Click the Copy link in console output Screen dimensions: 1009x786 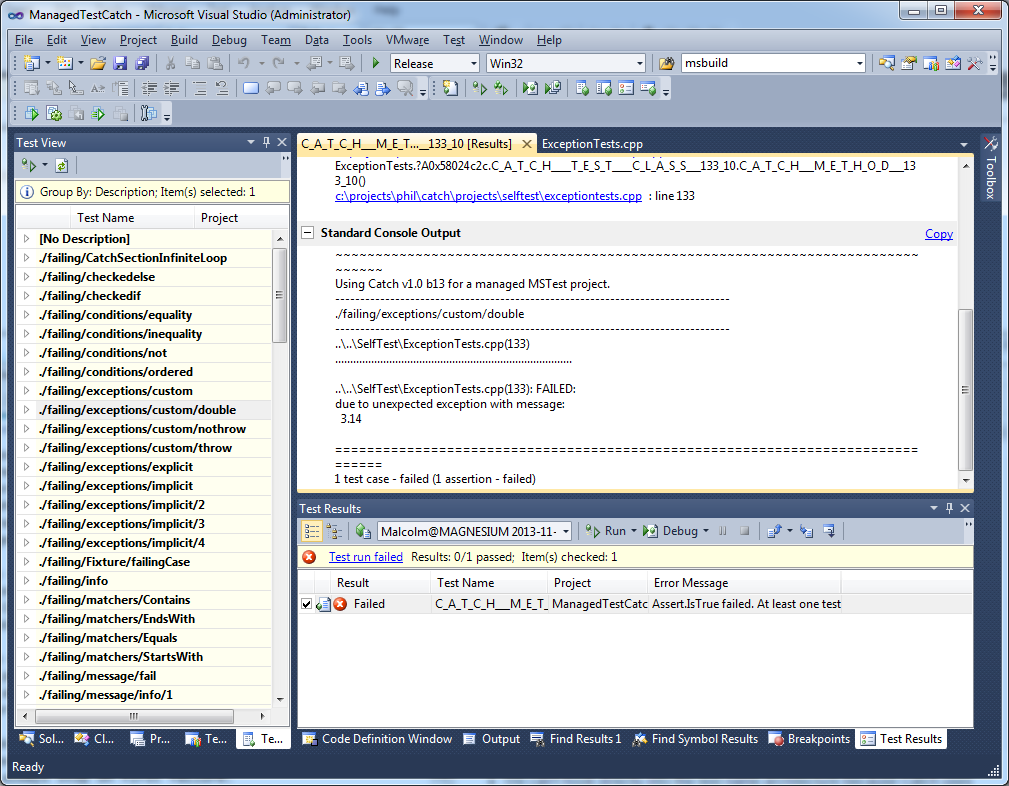938,234
